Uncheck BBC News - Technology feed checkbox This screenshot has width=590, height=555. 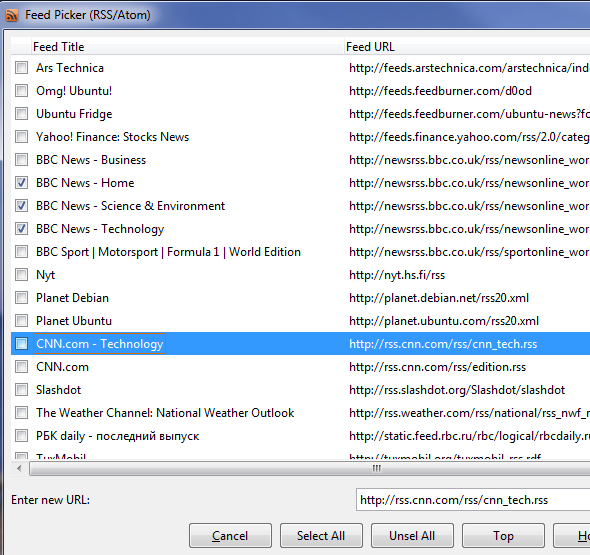(x=21, y=229)
